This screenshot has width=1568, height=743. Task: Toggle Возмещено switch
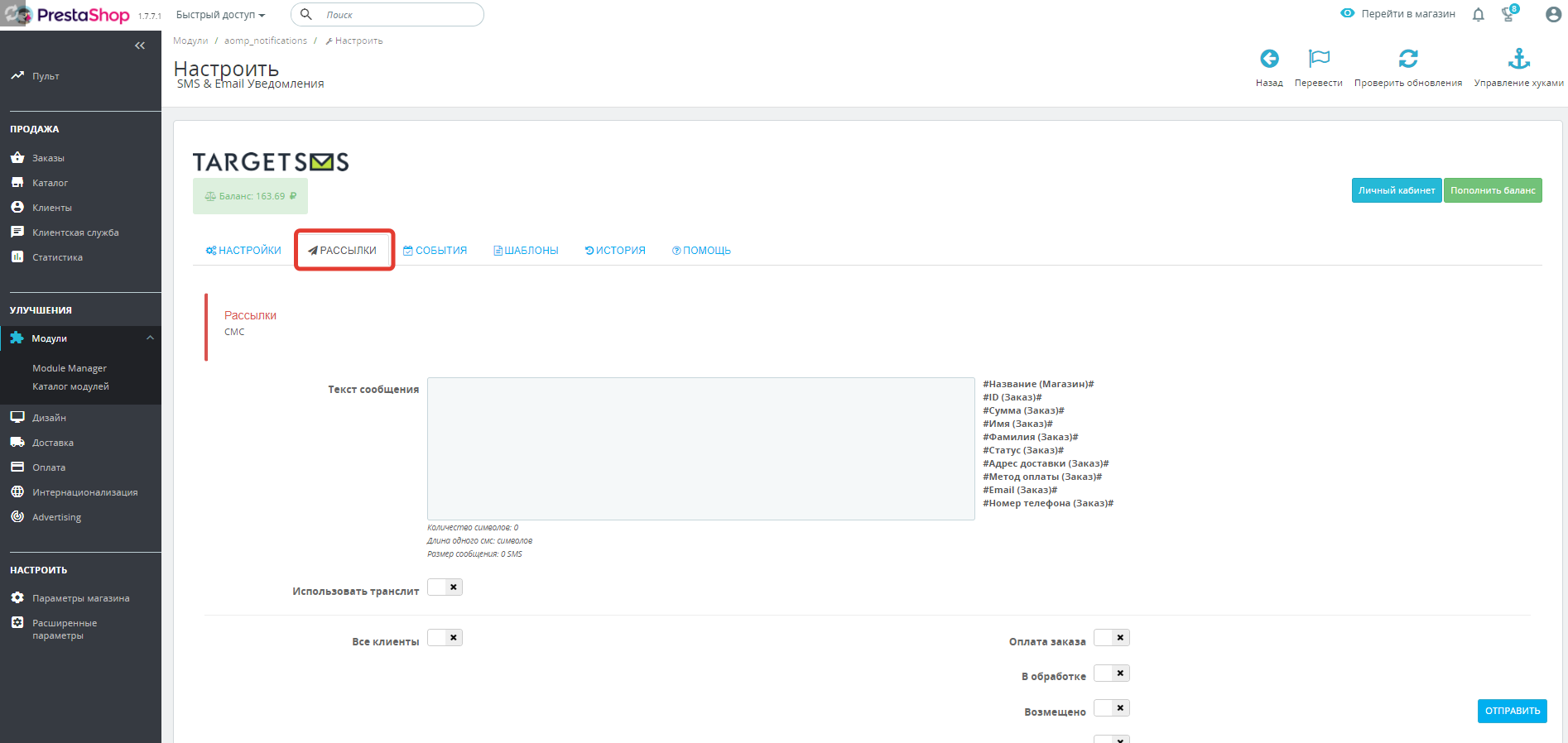tap(1112, 708)
